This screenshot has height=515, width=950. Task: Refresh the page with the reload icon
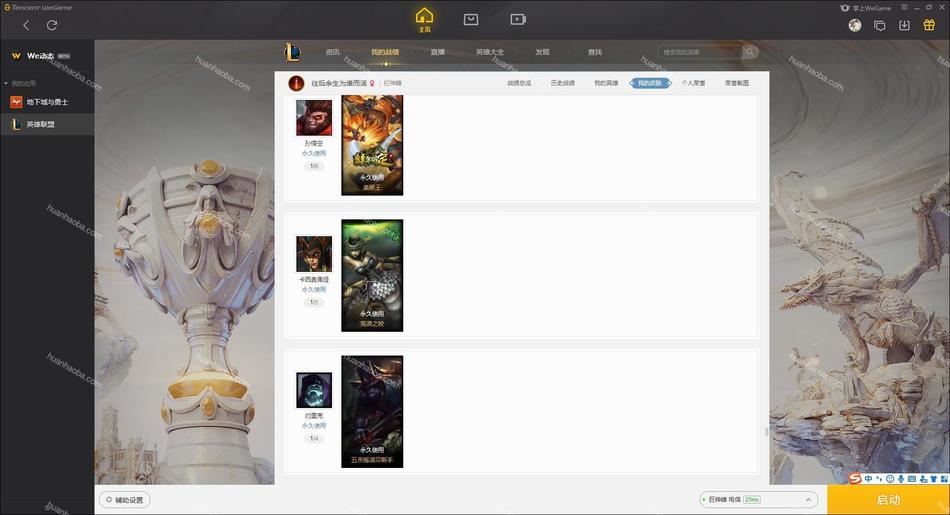point(52,25)
